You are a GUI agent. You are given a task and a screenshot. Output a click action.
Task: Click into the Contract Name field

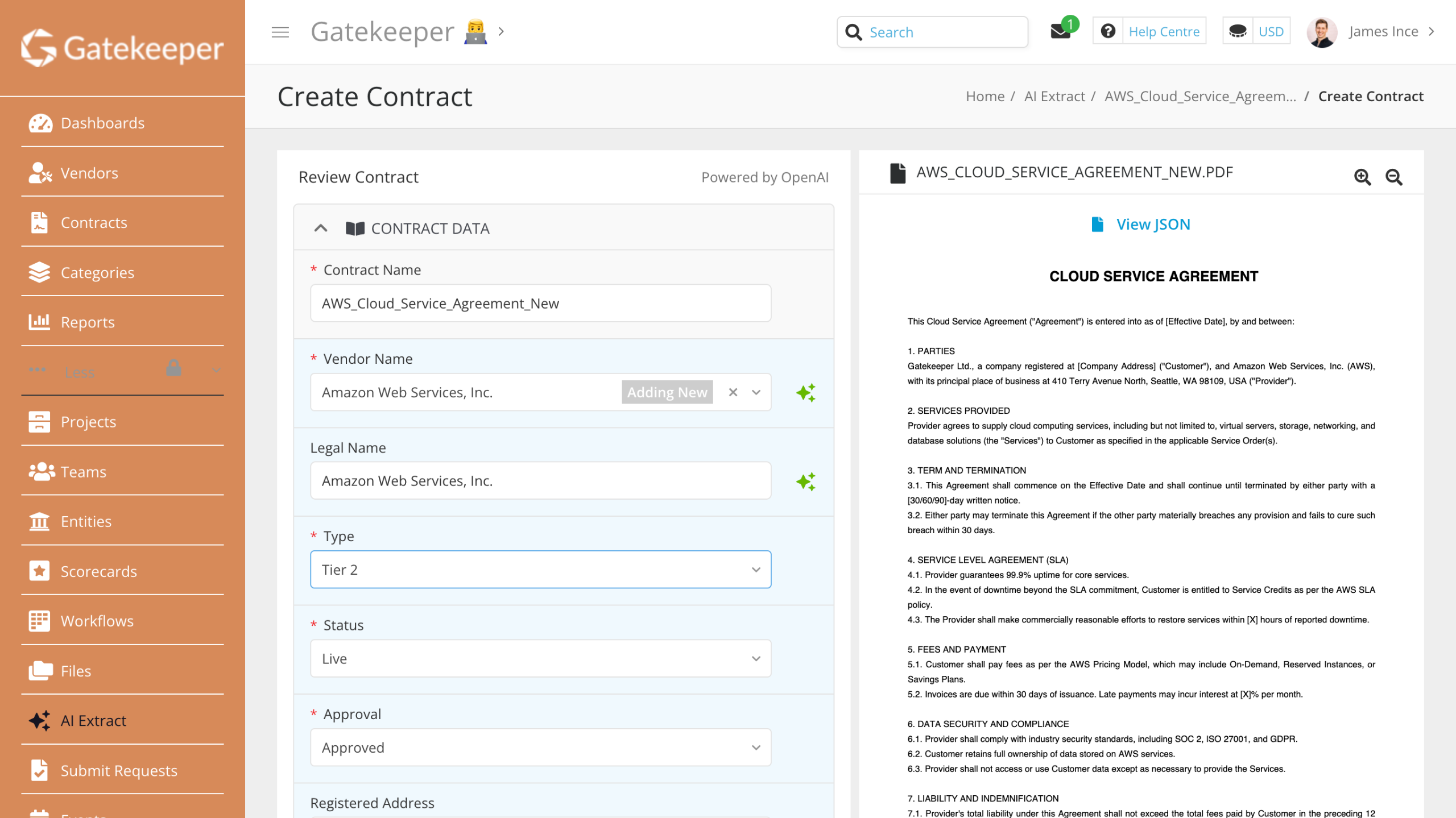click(540, 303)
